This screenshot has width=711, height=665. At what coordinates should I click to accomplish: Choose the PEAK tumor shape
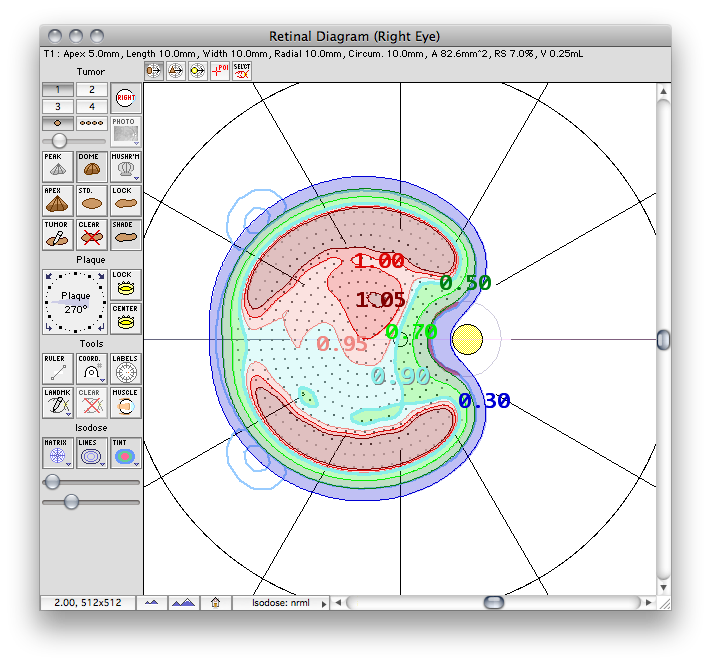click(x=58, y=166)
